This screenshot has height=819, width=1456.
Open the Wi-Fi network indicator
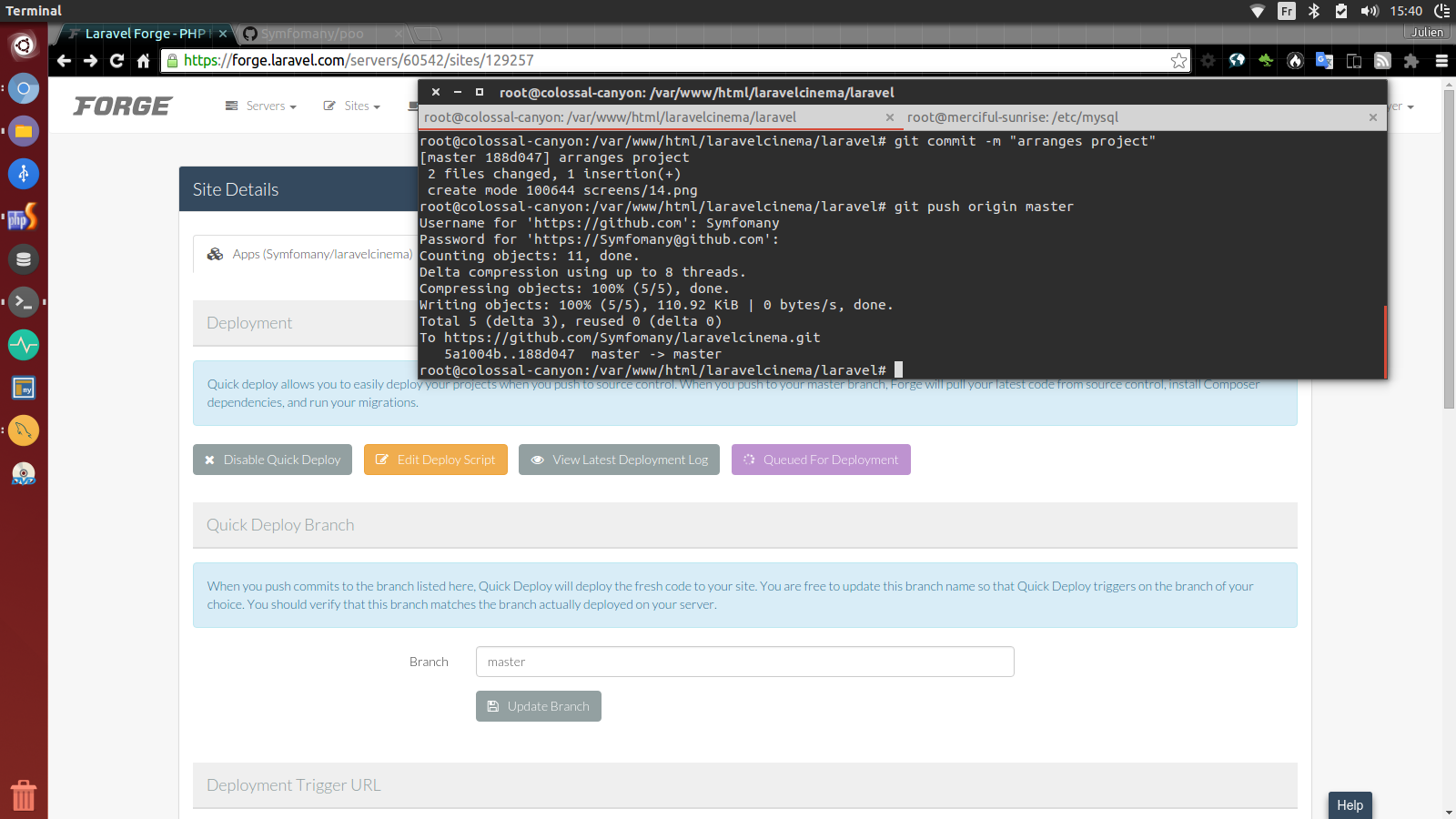click(1258, 11)
